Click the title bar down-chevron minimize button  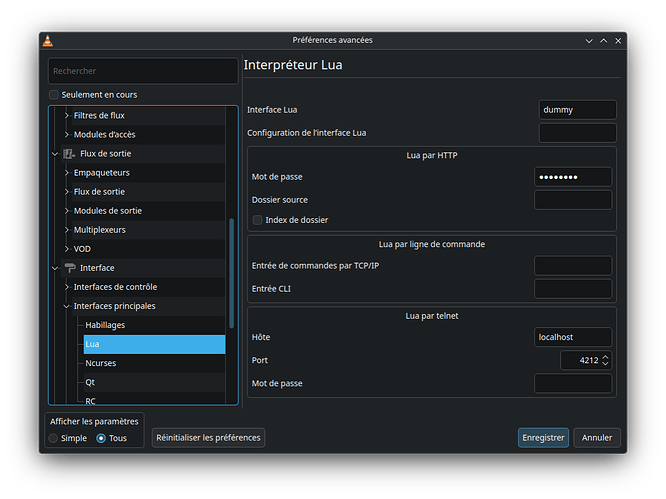pyautogui.click(x=589, y=41)
